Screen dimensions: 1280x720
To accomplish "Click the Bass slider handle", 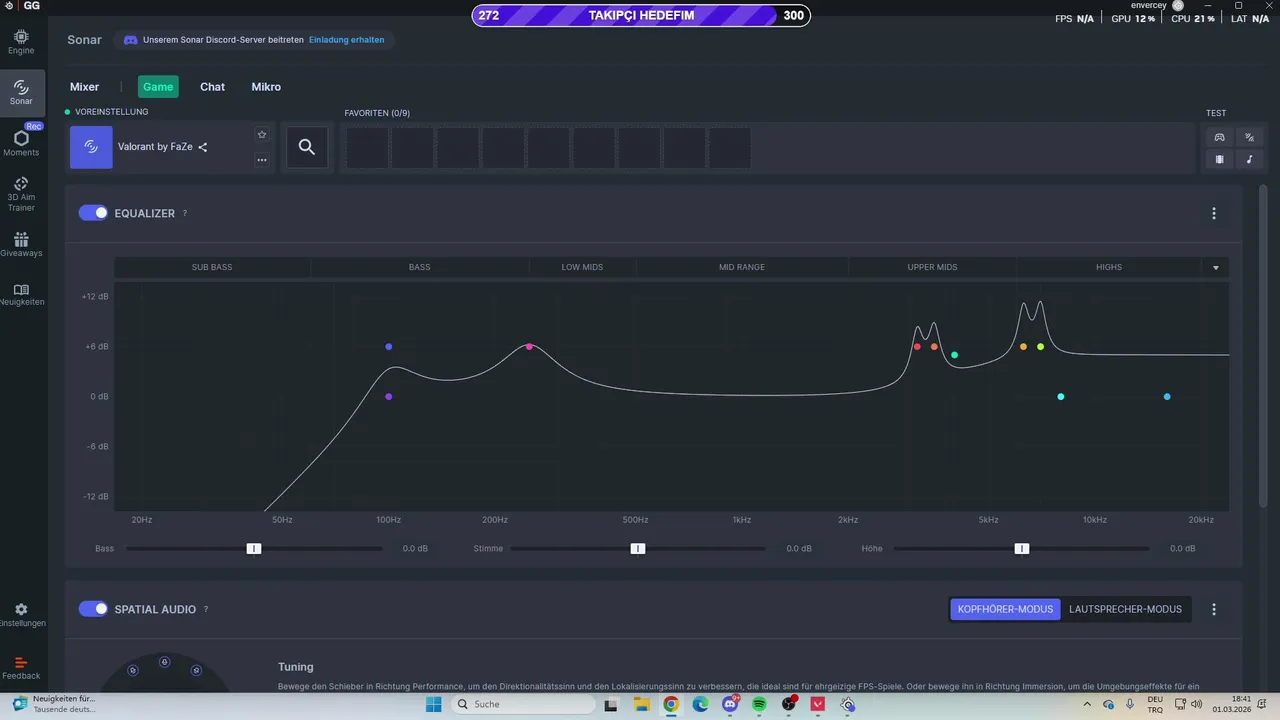I will 254,548.
